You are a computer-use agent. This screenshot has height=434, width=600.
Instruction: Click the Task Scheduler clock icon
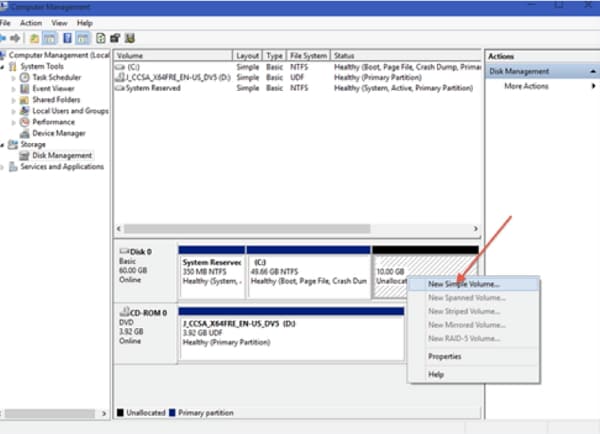point(24,78)
